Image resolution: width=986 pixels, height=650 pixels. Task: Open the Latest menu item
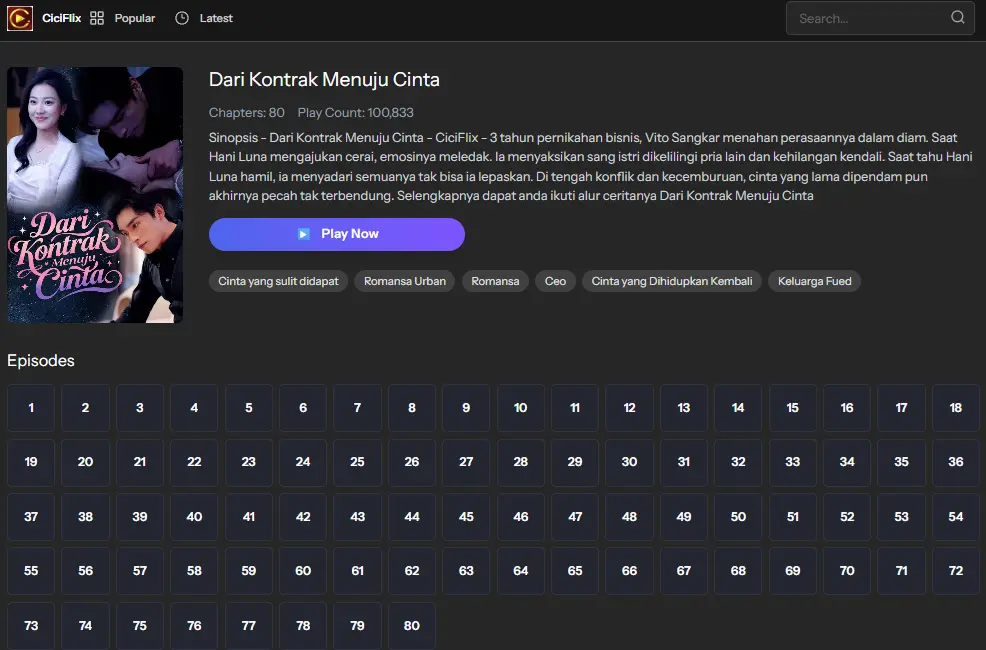tap(216, 18)
